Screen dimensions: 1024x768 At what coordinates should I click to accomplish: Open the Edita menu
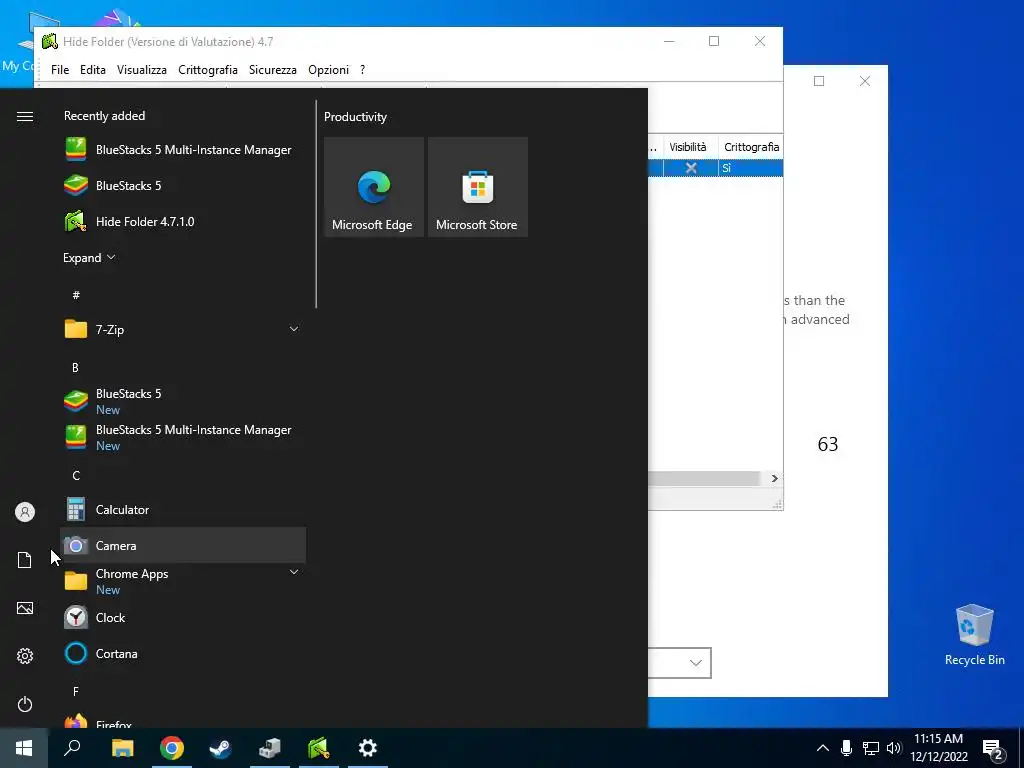tap(93, 70)
